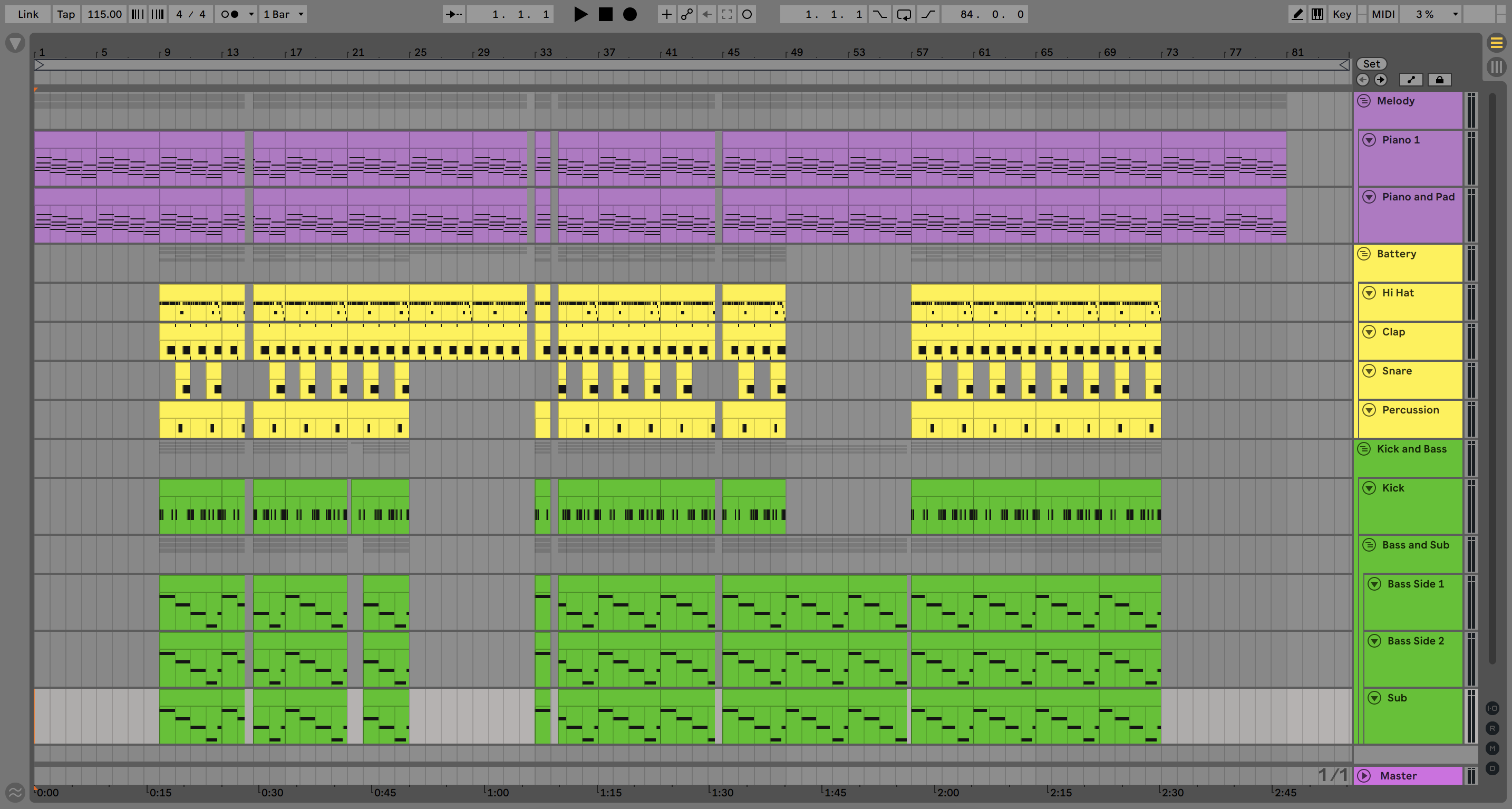1512x809 pixels.
Task: Jump to the next locator arrow
Action: coord(1381,80)
